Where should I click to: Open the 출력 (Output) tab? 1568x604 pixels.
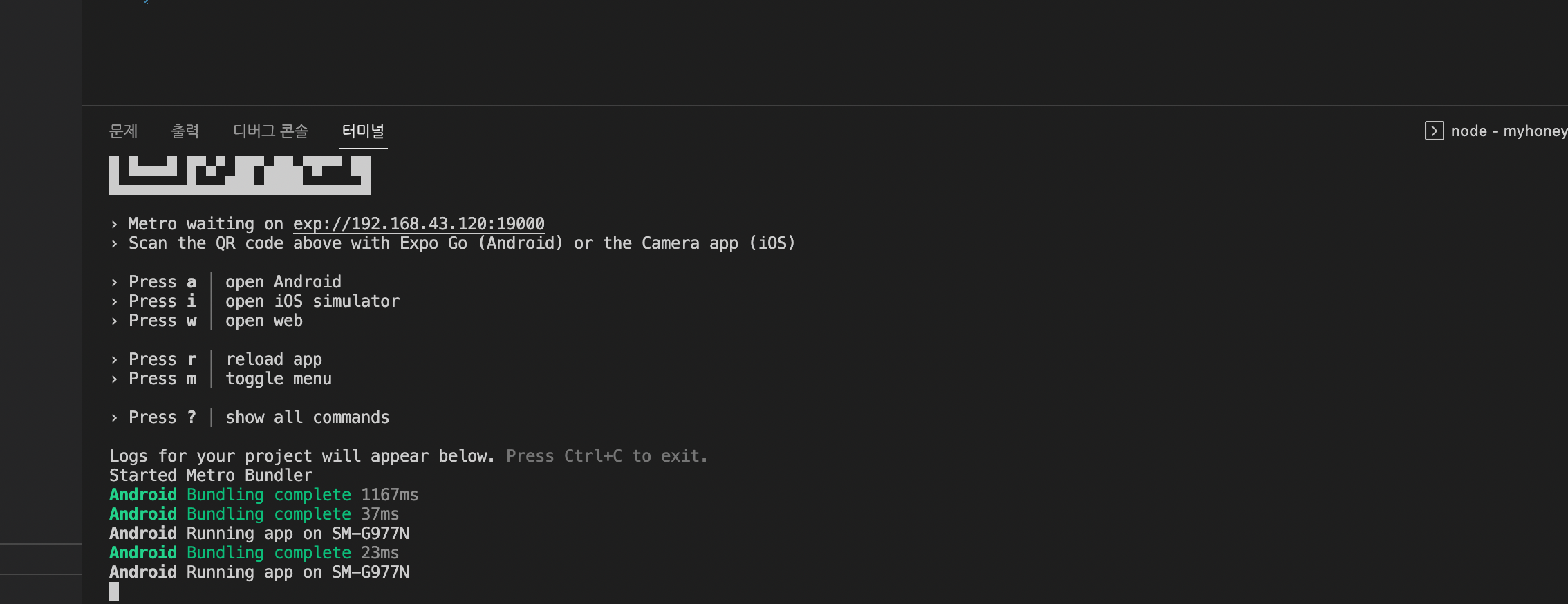[x=185, y=131]
